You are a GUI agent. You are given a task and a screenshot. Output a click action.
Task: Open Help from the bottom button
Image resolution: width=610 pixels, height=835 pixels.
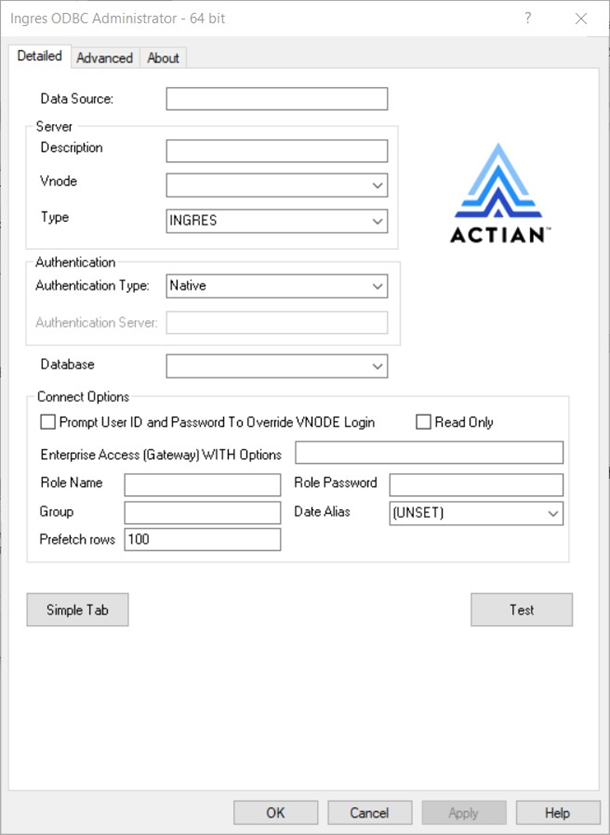point(557,813)
